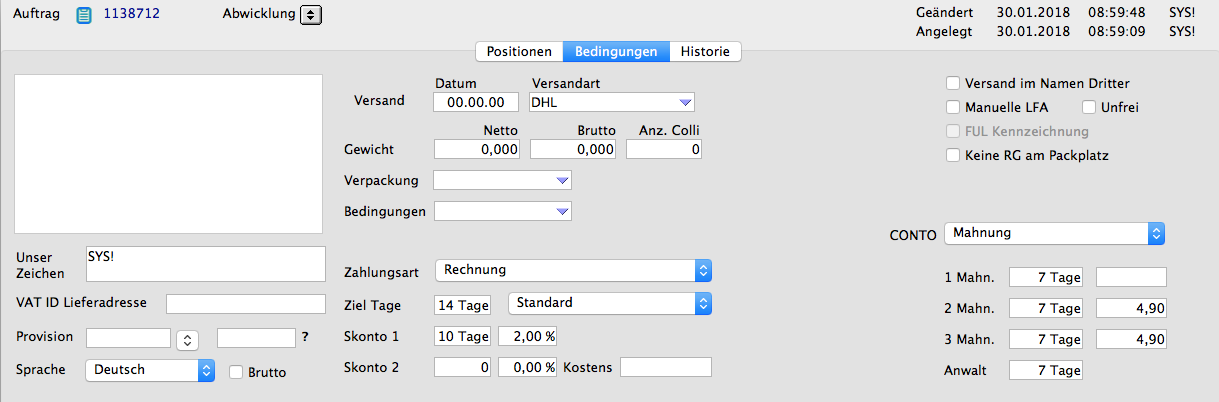Viewport: 1219px width, 402px height.
Task: Click the Versand Datum field
Action: 476,102
